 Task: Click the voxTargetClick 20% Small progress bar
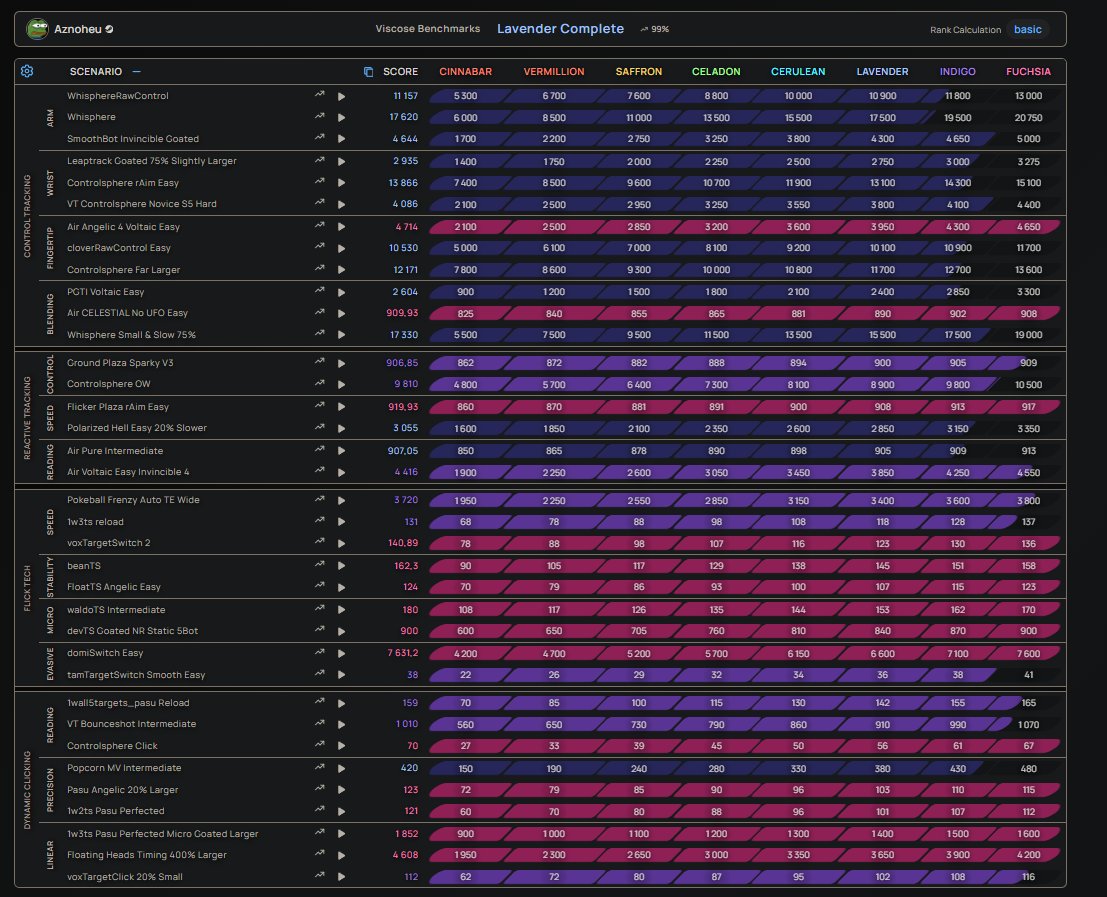coord(745,877)
